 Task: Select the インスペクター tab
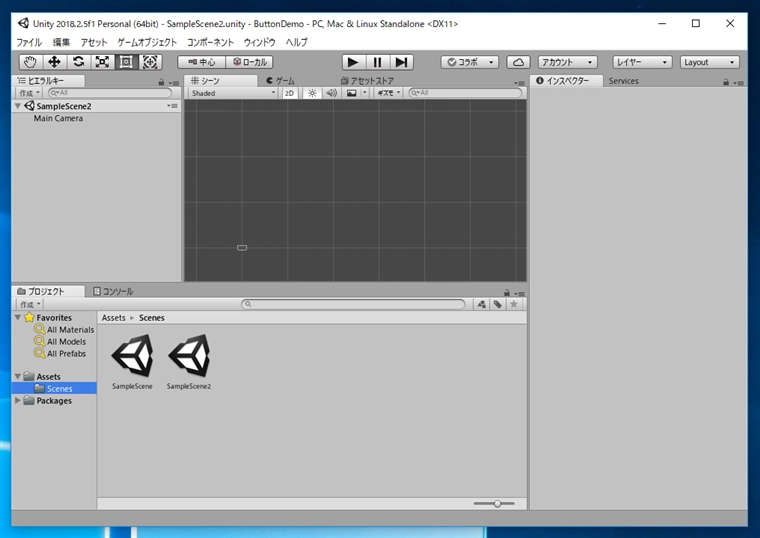click(x=566, y=81)
